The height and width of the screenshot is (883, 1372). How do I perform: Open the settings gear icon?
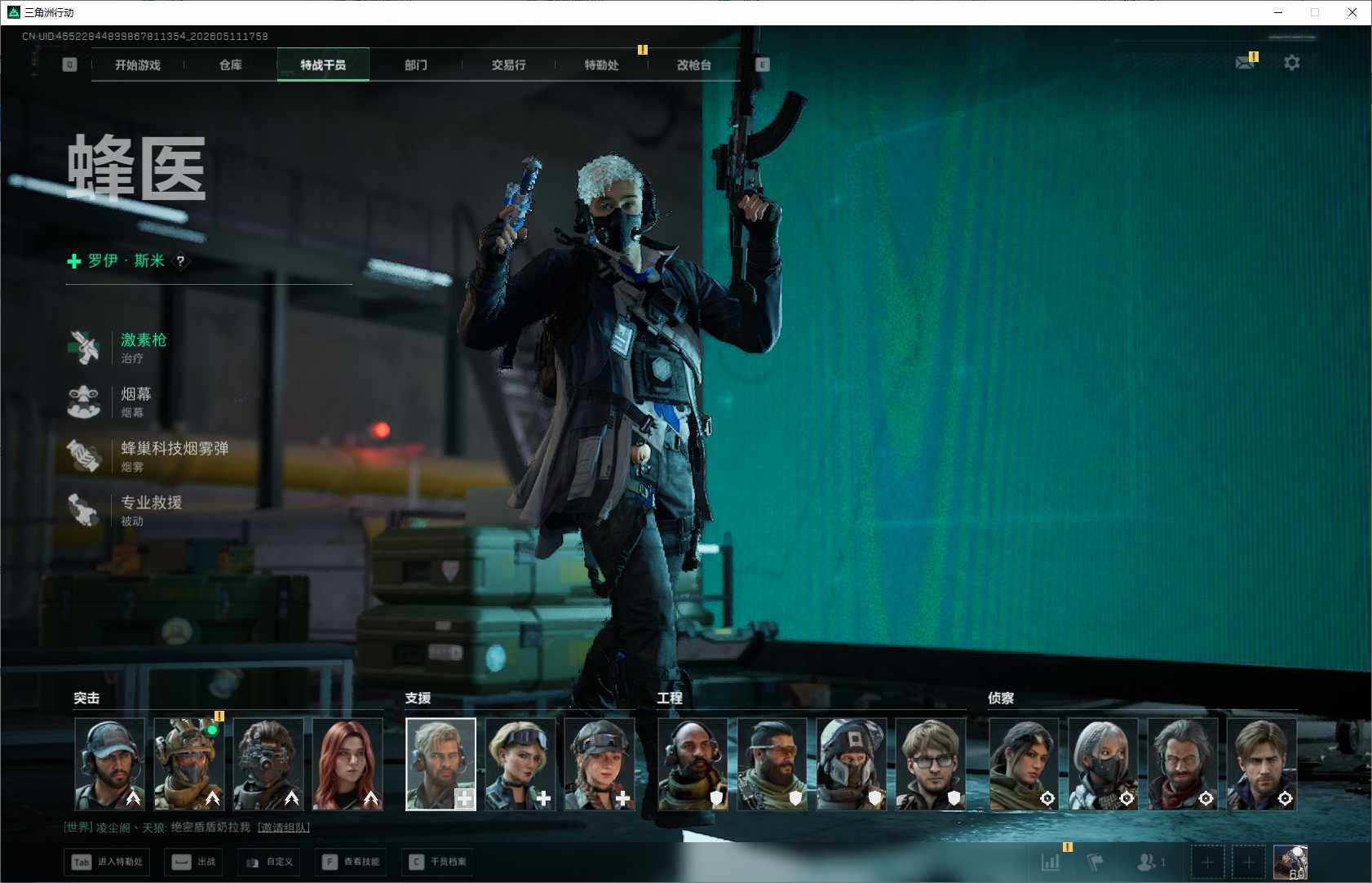[x=1292, y=63]
